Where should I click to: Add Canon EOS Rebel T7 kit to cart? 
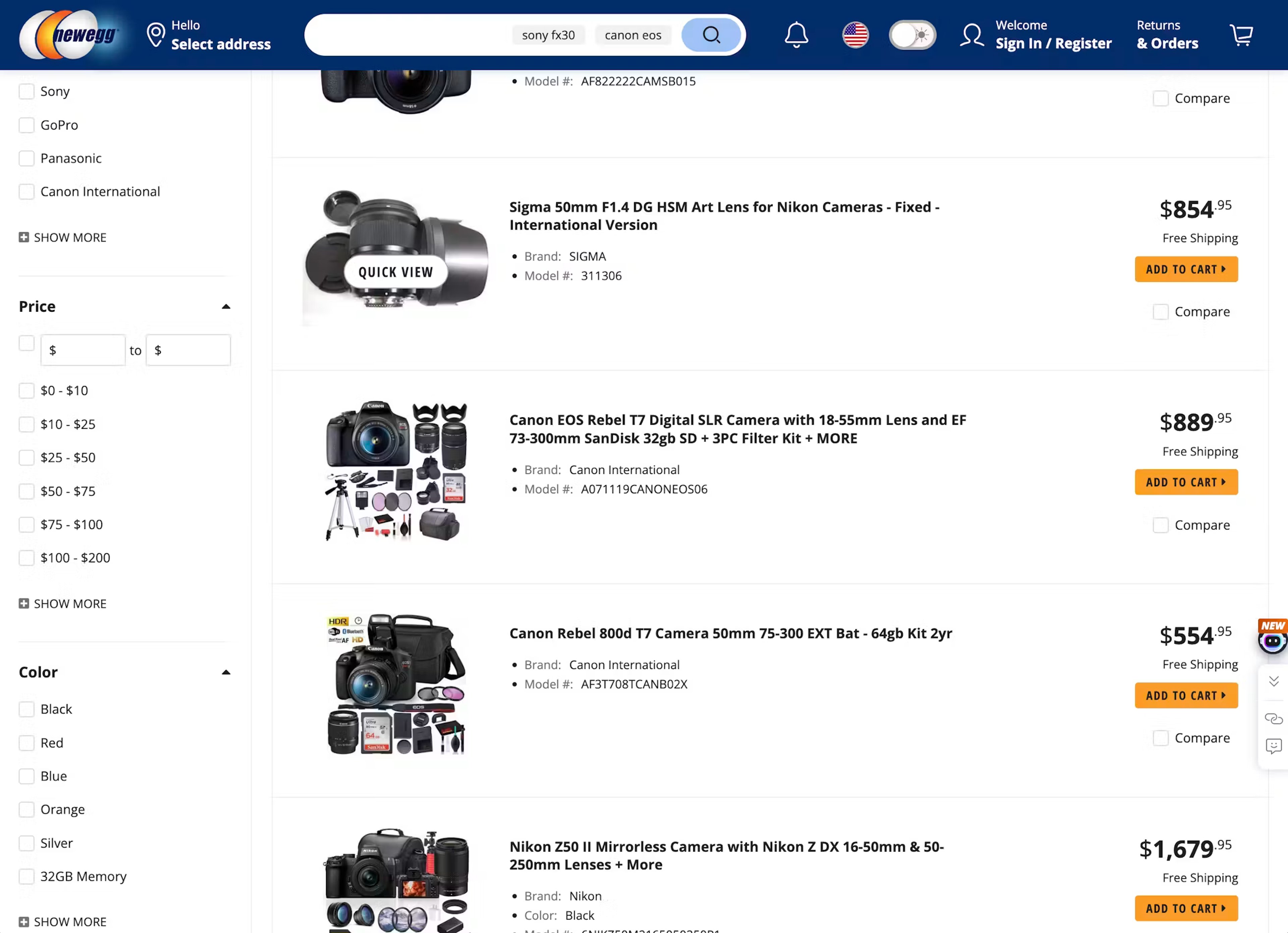1186,482
